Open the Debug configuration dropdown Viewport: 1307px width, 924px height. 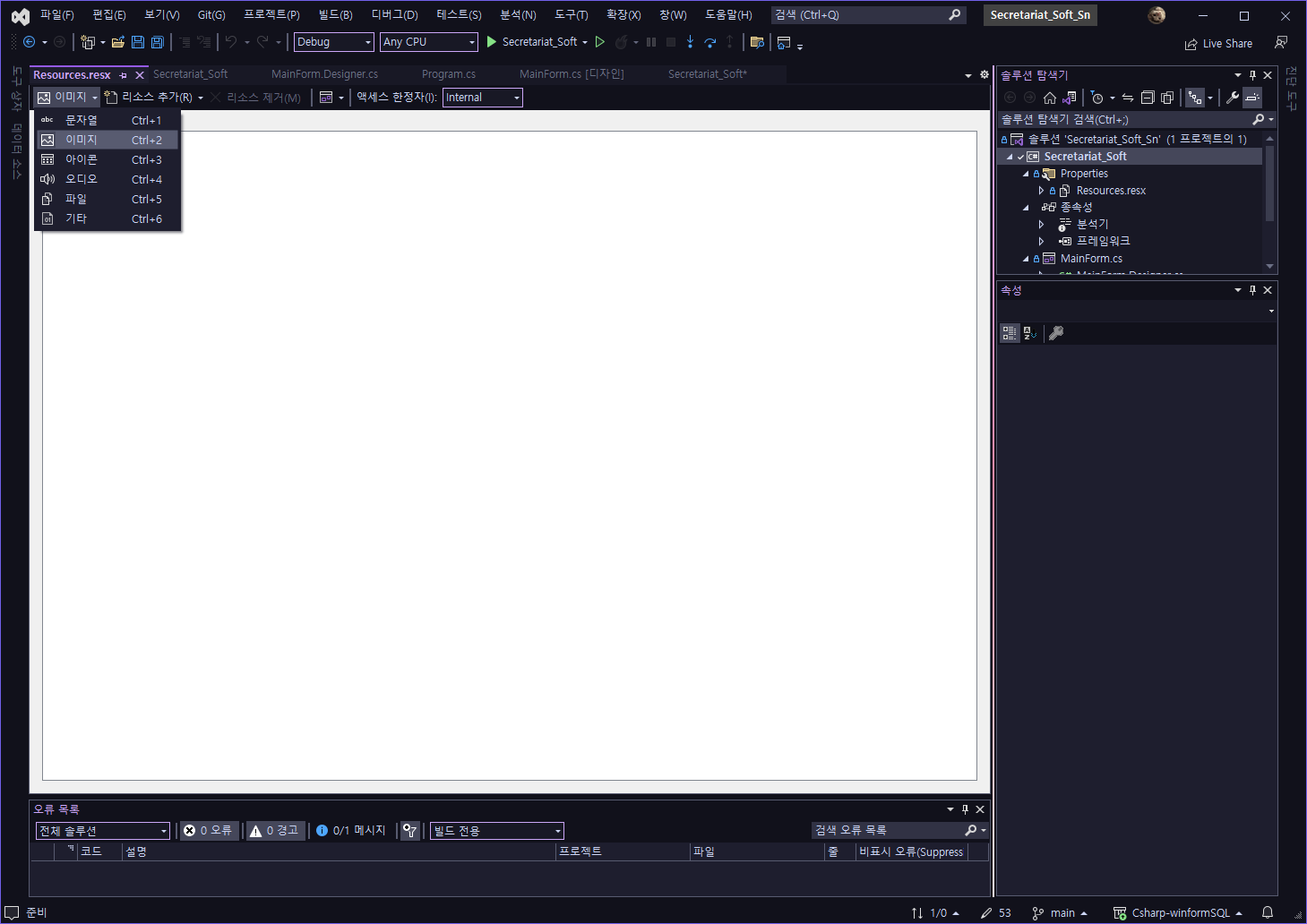click(333, 42)
